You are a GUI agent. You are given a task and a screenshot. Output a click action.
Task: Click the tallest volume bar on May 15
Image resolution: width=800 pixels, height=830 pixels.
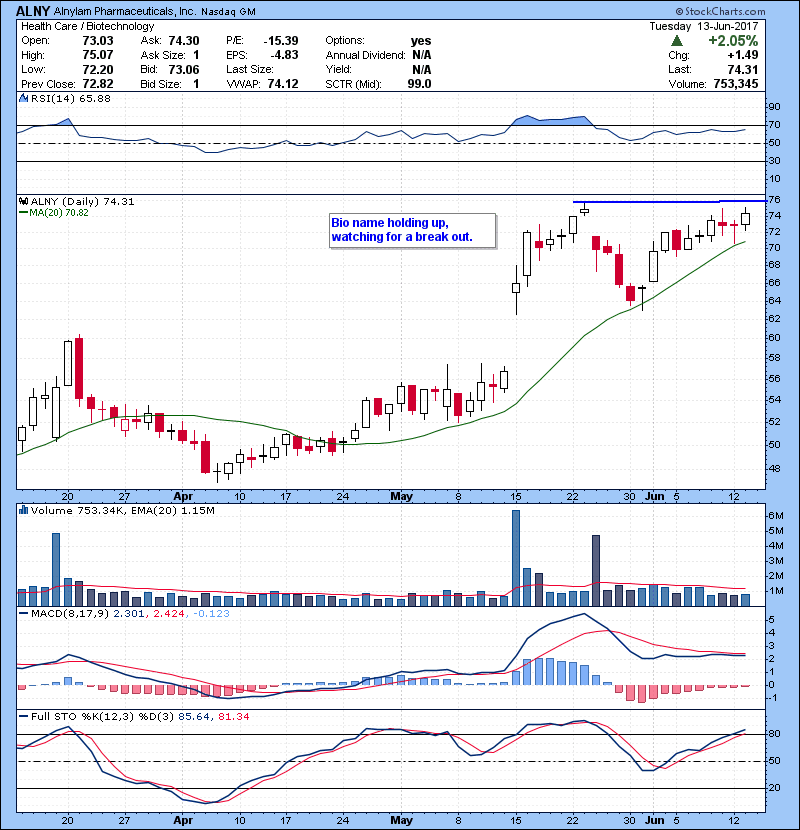[516, 558]
